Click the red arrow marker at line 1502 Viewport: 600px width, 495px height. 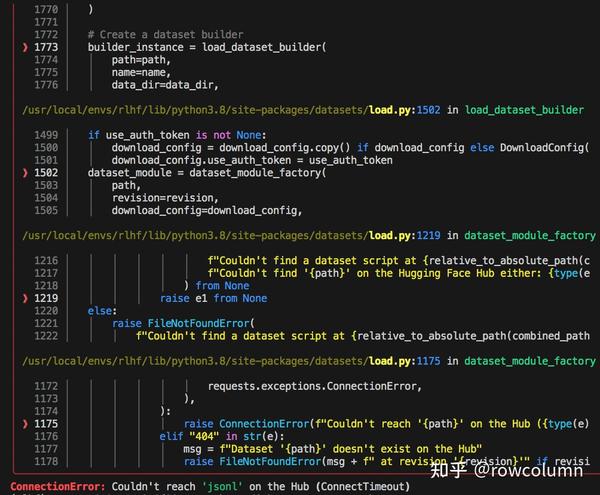coord(25,173)
